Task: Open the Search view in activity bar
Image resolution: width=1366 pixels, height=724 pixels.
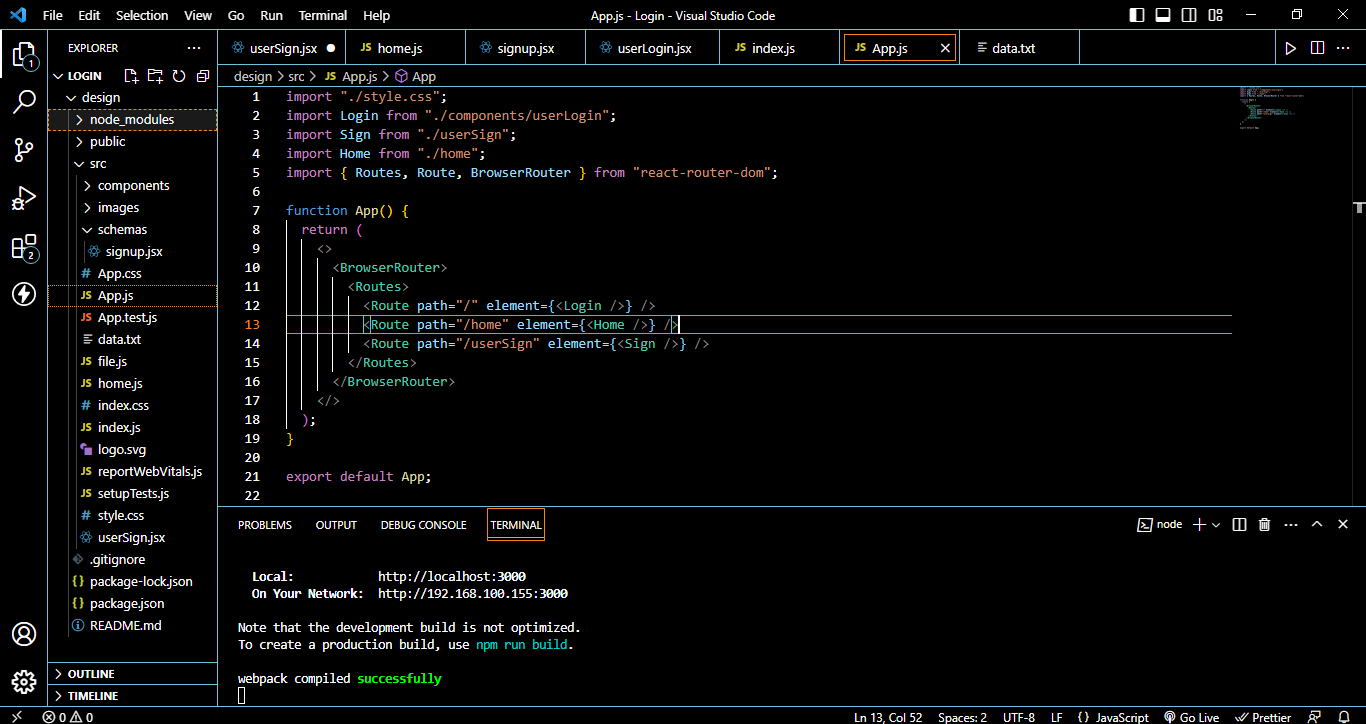Action: click(x=24, y=102)
